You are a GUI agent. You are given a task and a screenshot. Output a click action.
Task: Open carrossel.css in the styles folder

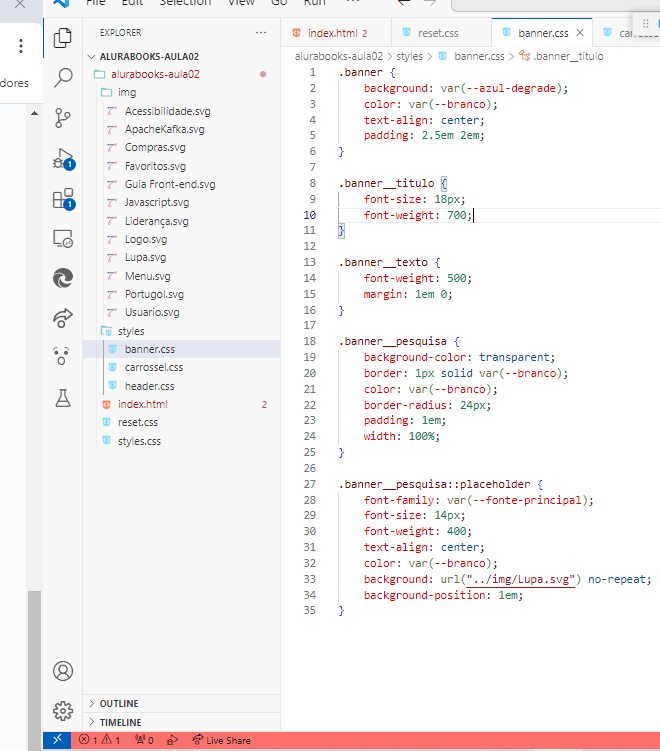tap(154, 368)
